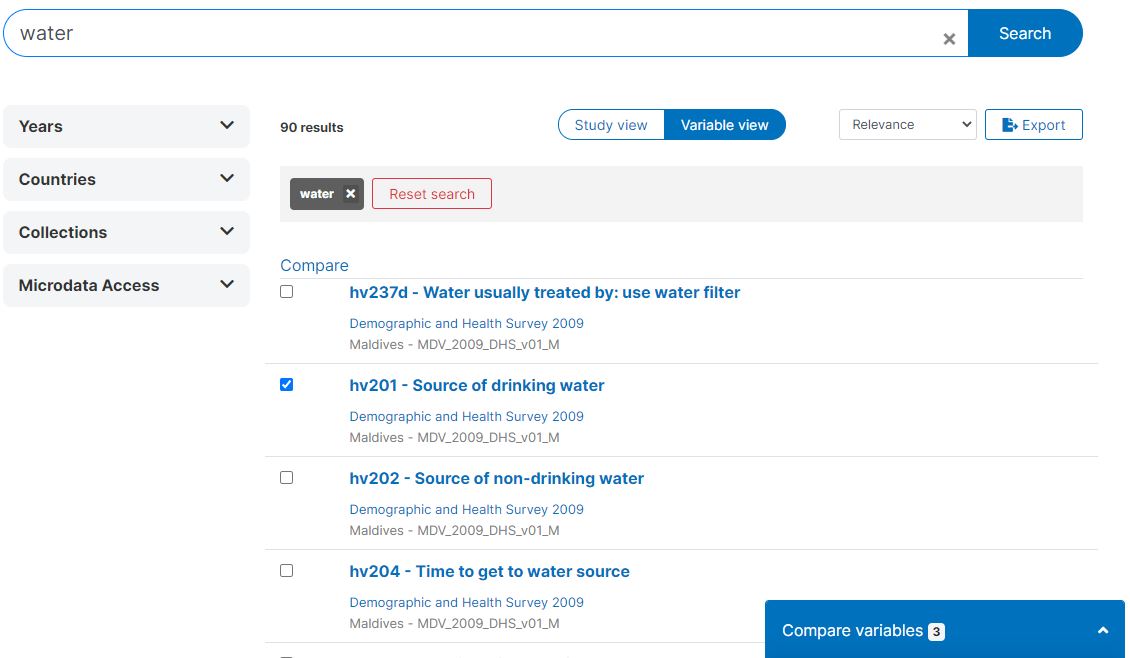1130x658 pixels.
Task: Check the hv237d water filter checkbox
Action: [x=287, y=292]
